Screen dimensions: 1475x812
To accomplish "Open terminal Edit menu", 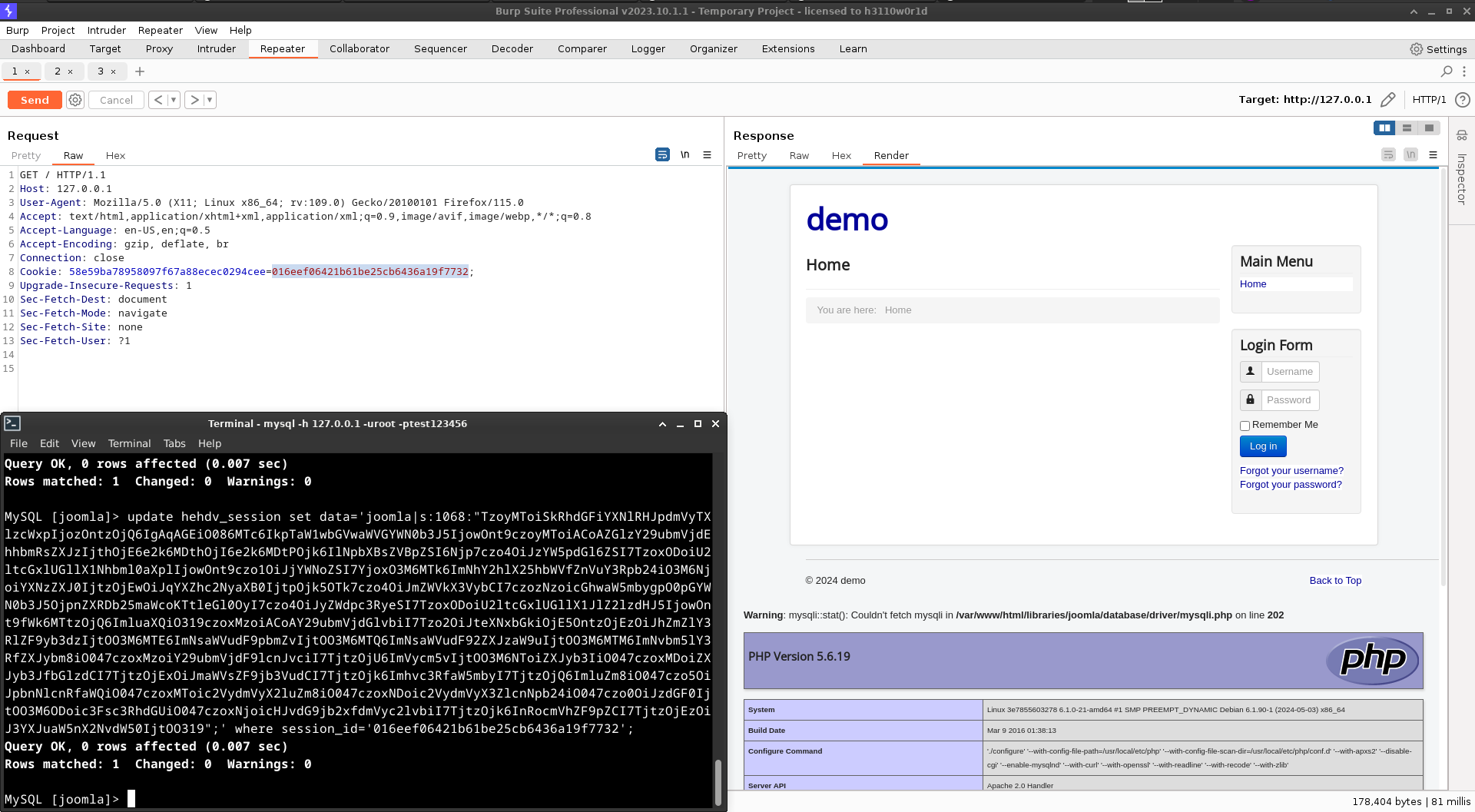I will 49,443.
